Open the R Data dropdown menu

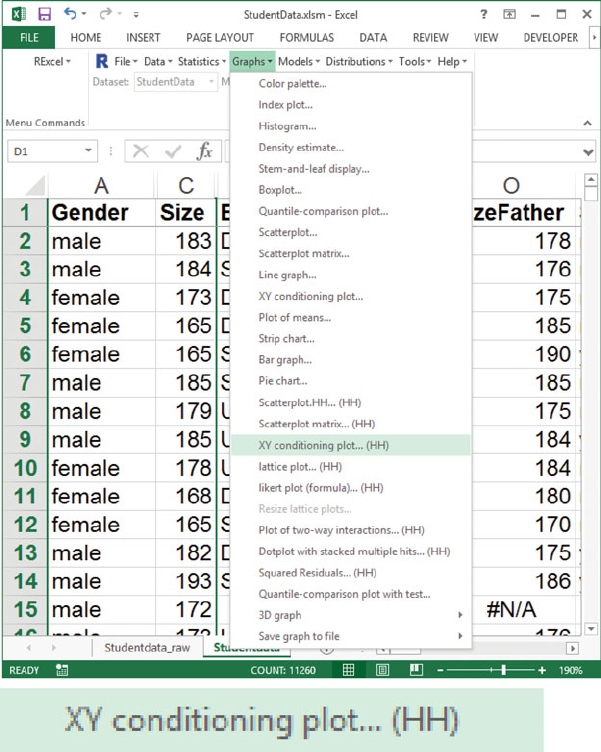click(158, 61)
